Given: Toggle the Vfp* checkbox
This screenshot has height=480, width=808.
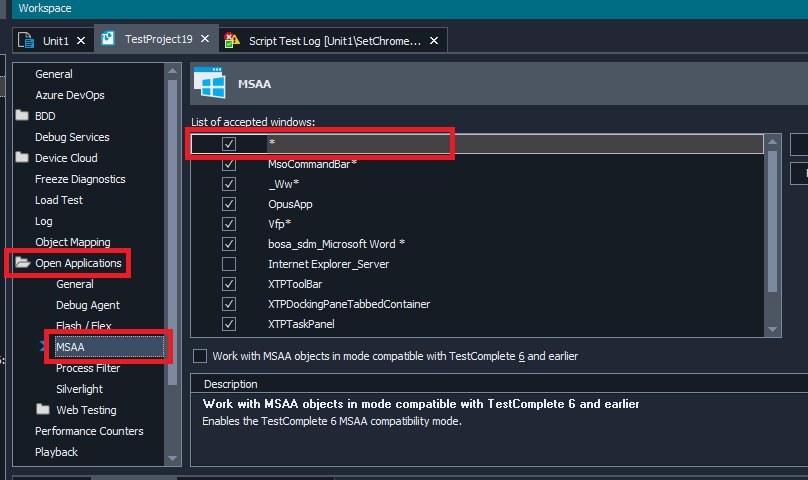Looking at the screenshot, I should (229, 224).
